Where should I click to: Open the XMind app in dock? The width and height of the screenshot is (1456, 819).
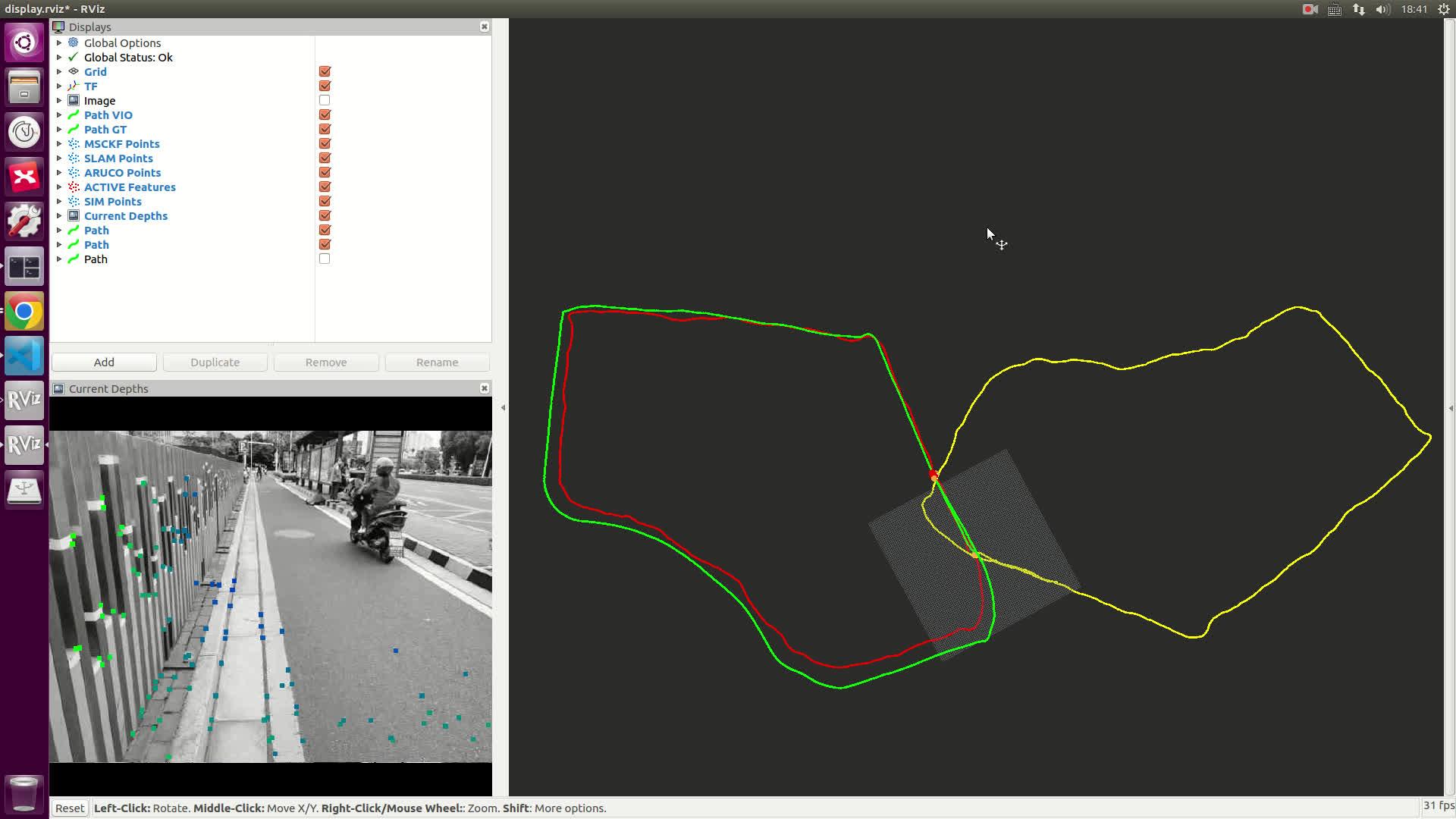click(x=24, y=177)
